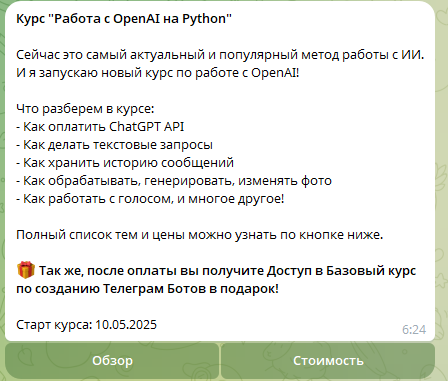Viewport: 448px width, 381px height.
Task: Click the message timestamp 6:24
Action: (414, 330)
